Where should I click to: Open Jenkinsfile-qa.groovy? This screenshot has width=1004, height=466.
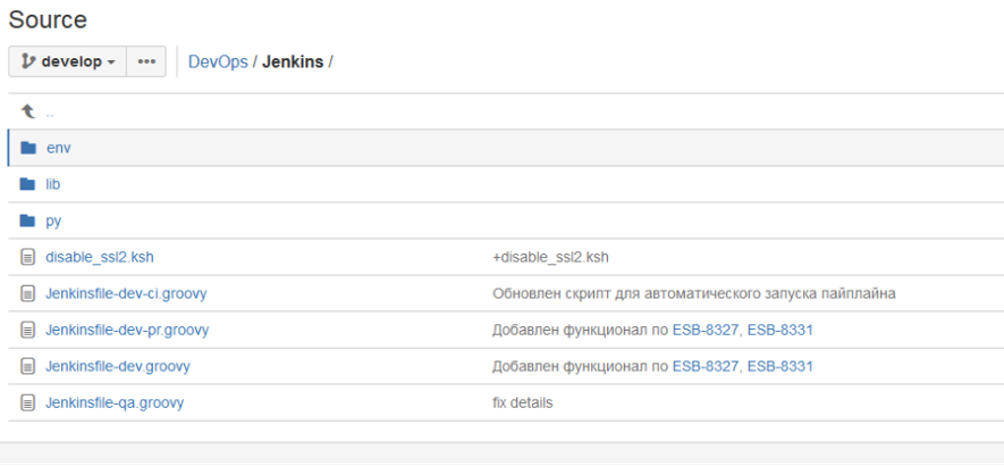(x=115, y=403)
